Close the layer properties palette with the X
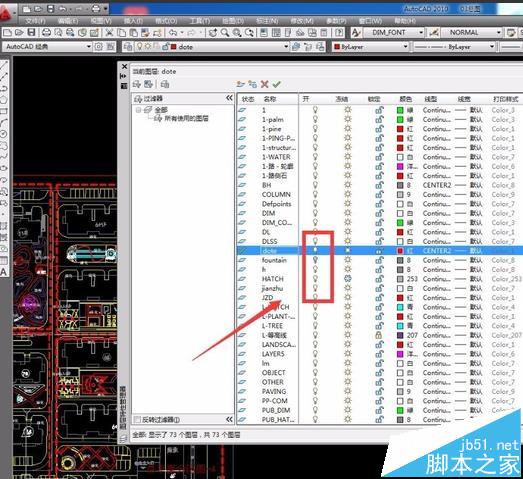523x479 pixels. click(x=124, y=66)
